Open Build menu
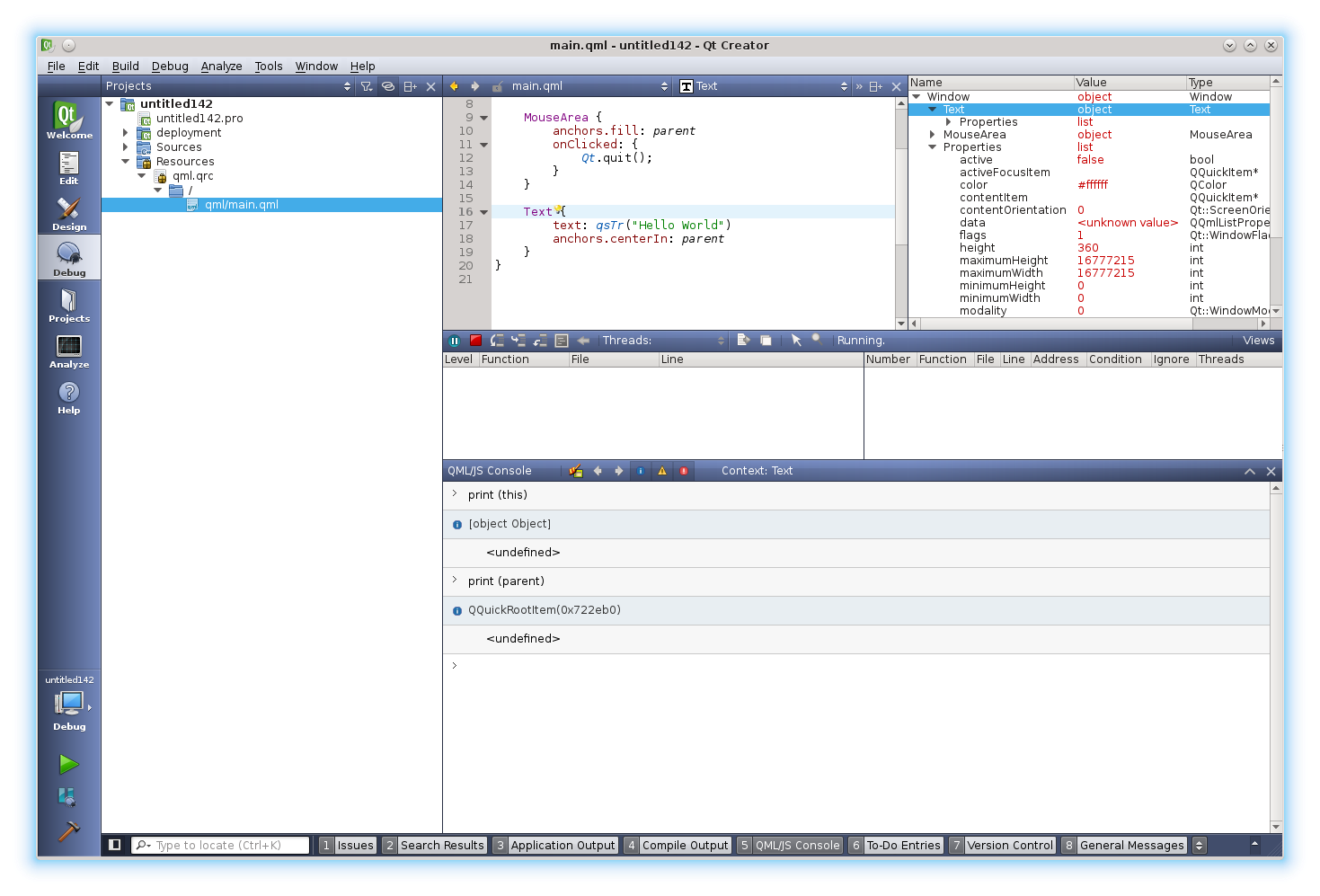 coord(125,67)
